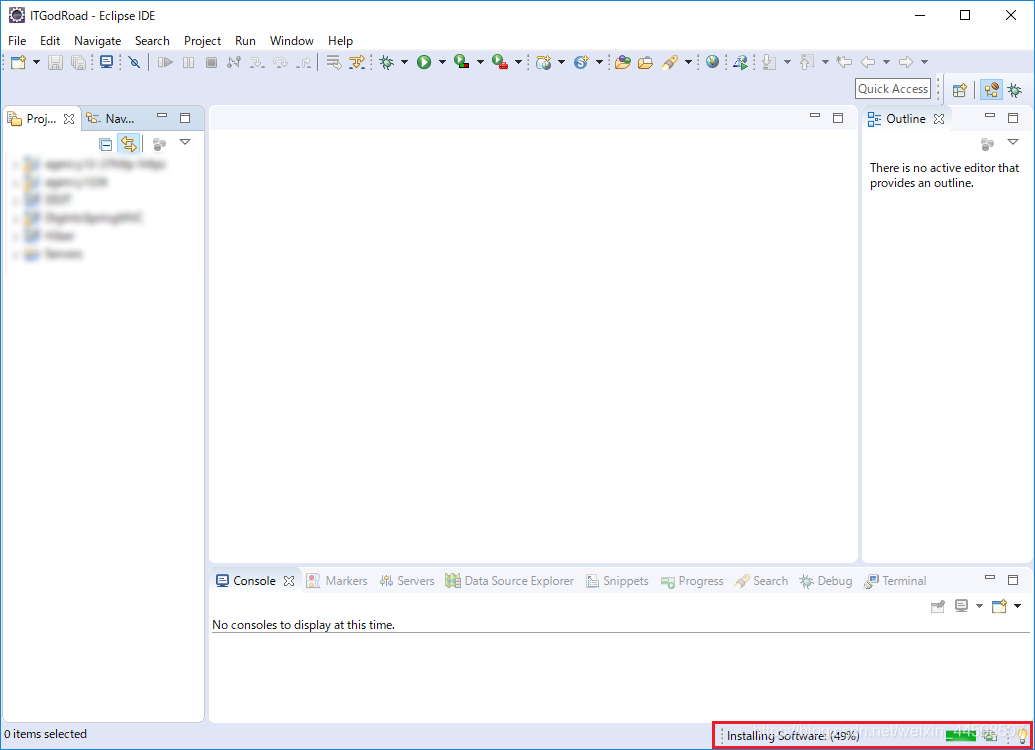Toggle Link with Editor in Project Explorer

[129, 143]
